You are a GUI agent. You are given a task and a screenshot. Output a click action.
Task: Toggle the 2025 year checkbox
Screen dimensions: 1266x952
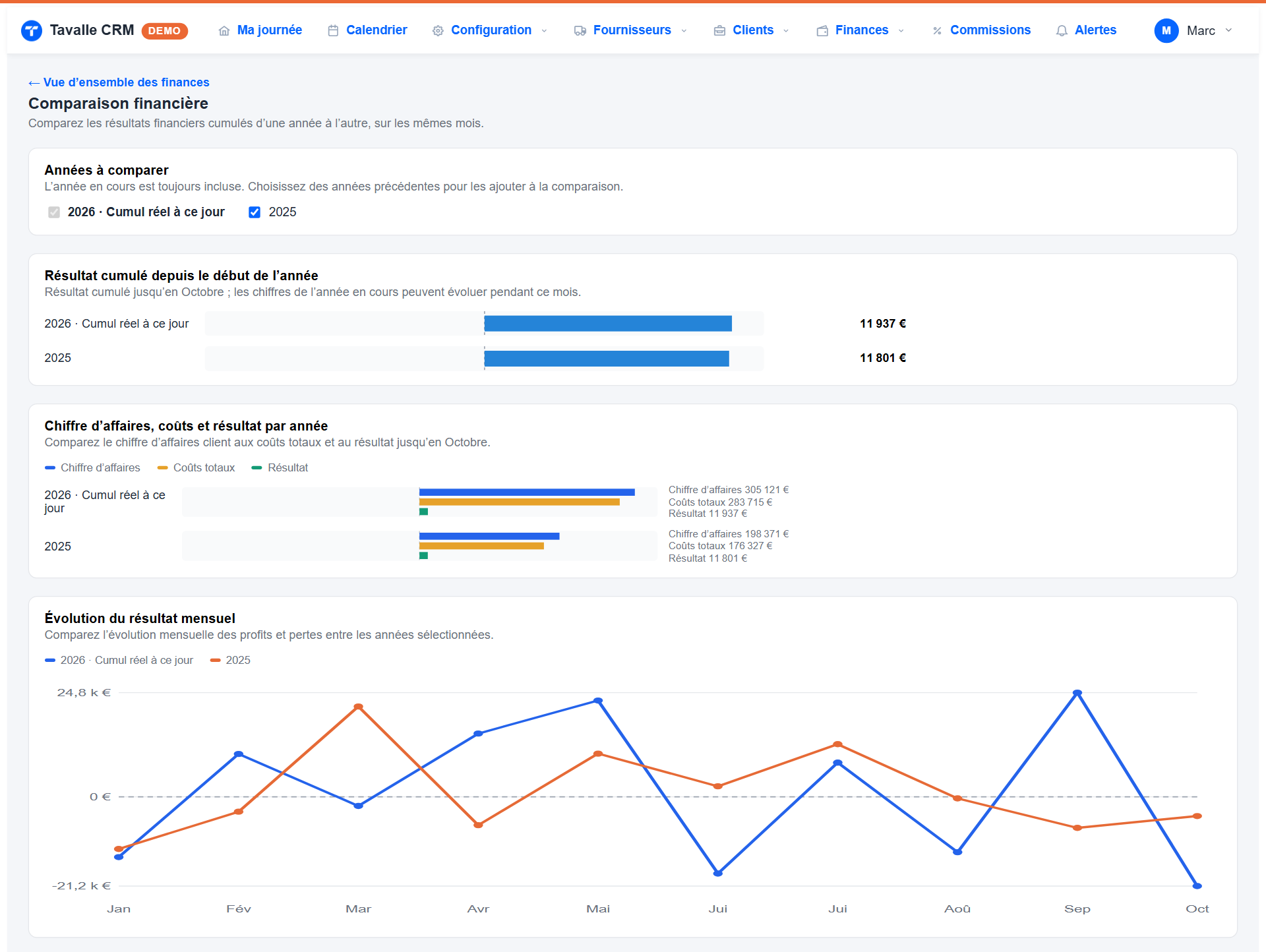[255, 212]
